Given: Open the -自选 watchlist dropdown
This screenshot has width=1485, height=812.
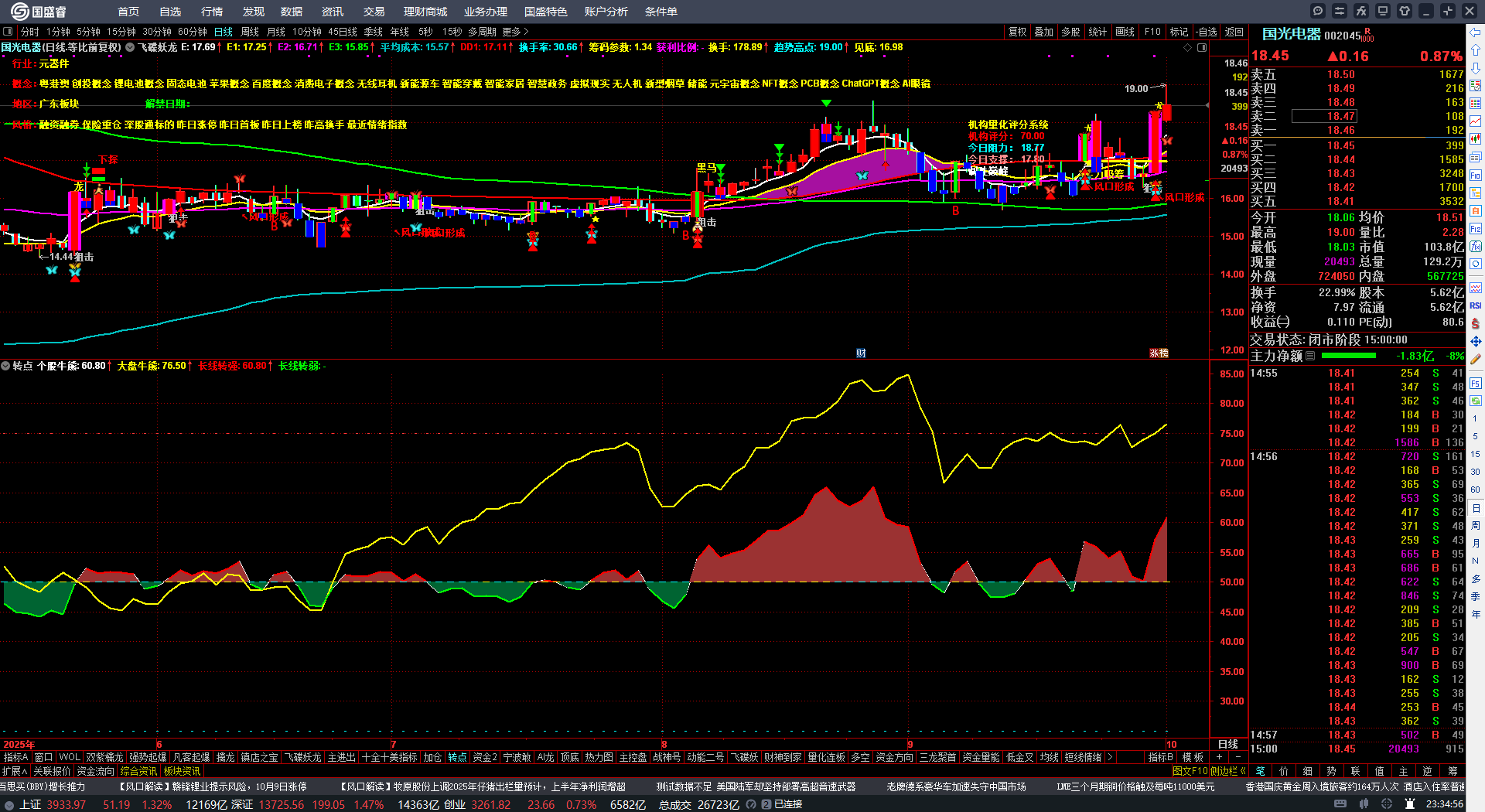Looking at the screenshot, I should (x=1207, y=32).
